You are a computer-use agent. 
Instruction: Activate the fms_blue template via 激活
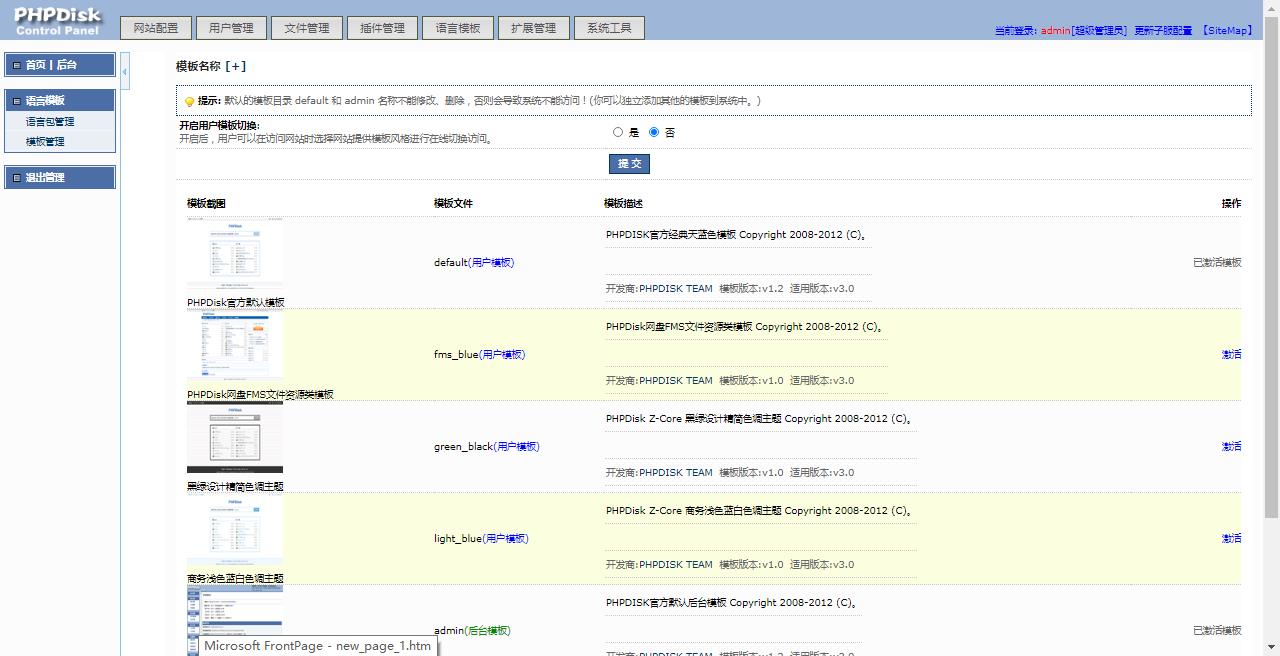tap(1231, 355)
